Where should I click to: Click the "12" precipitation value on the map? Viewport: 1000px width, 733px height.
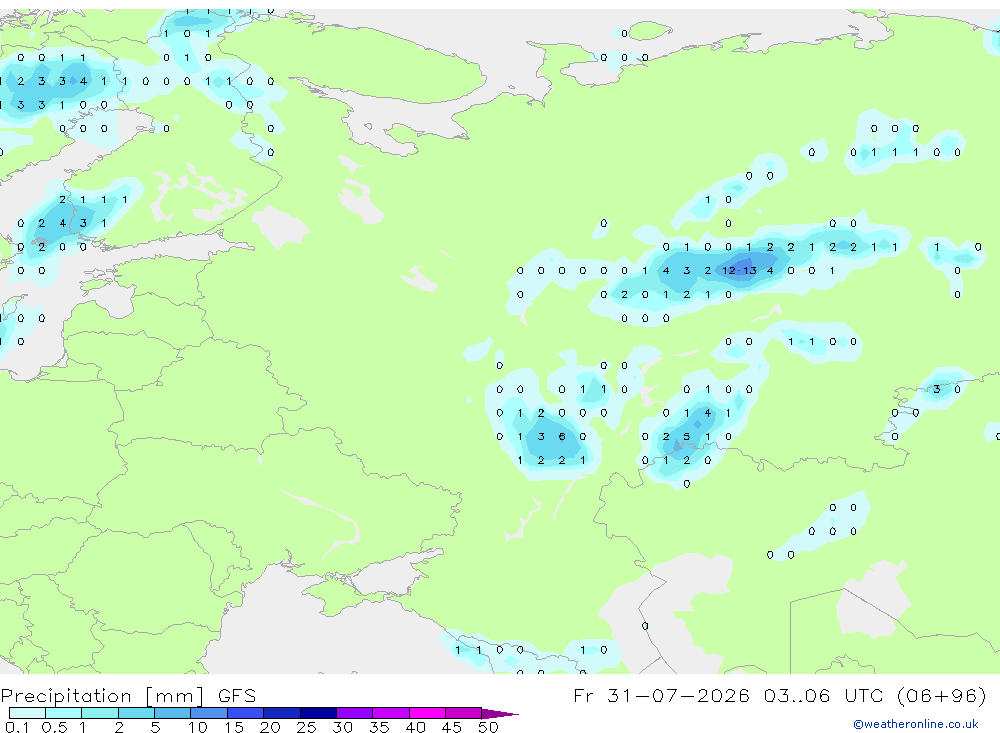pyautogui.click(x=728, y=270)
